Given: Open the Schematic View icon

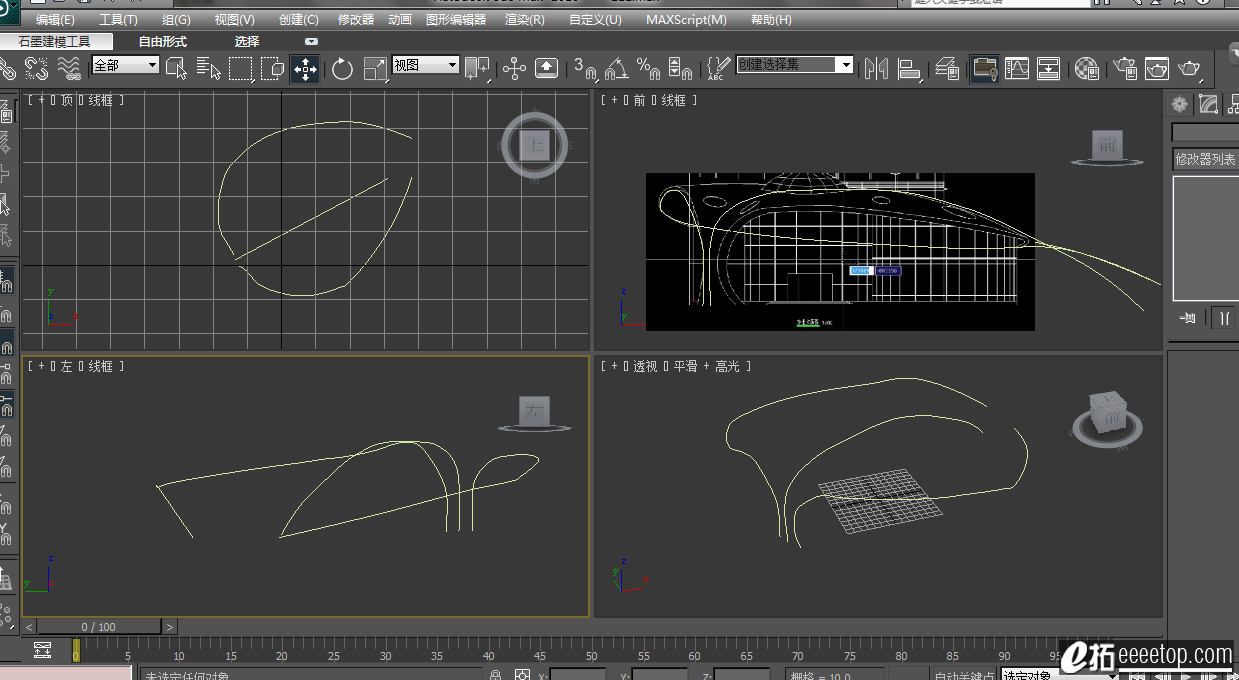Looking at the screenshot, I should click(x=1048, y=68).
